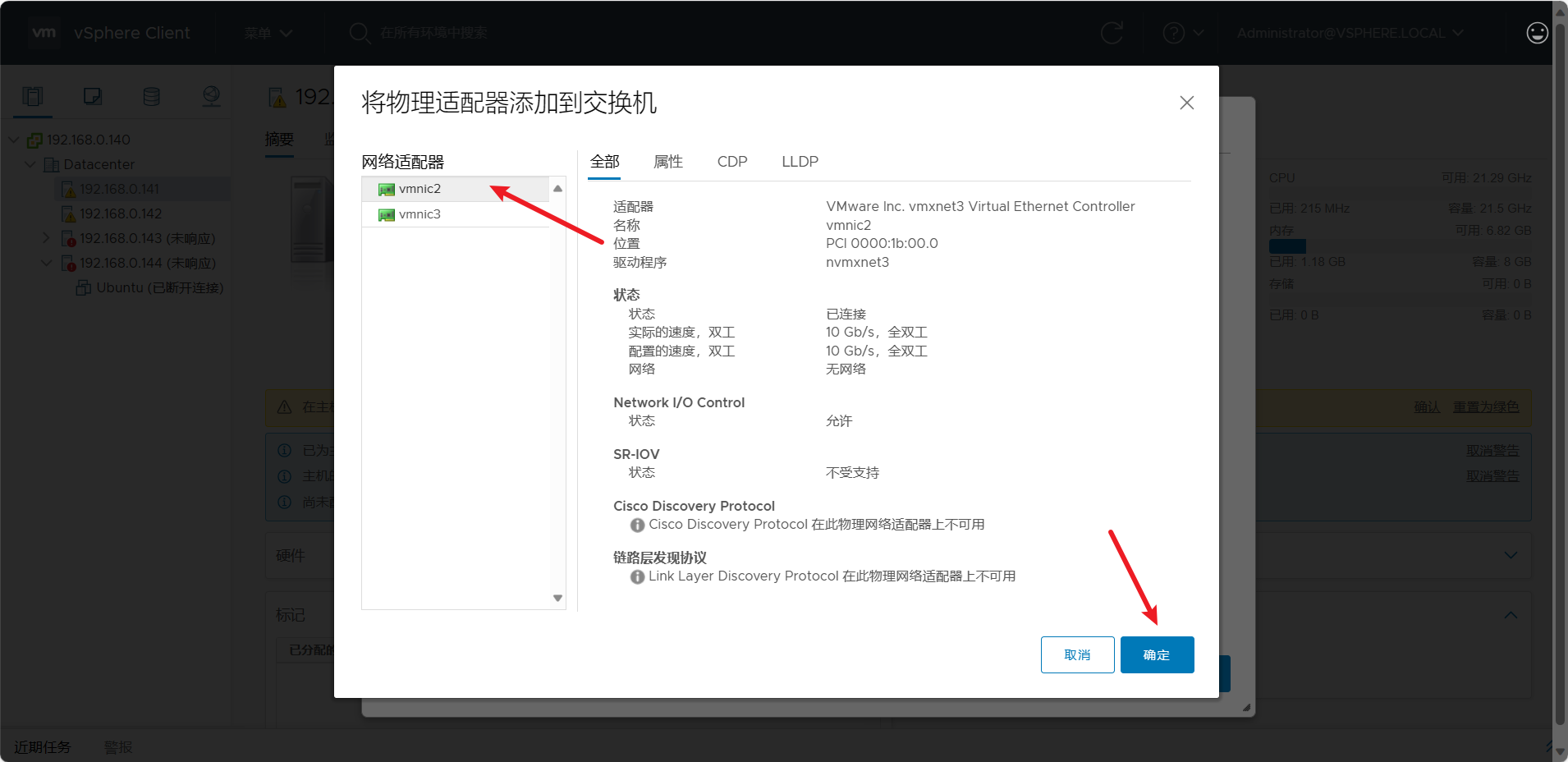Select the vmnic3 network adapter

(420, 214)
